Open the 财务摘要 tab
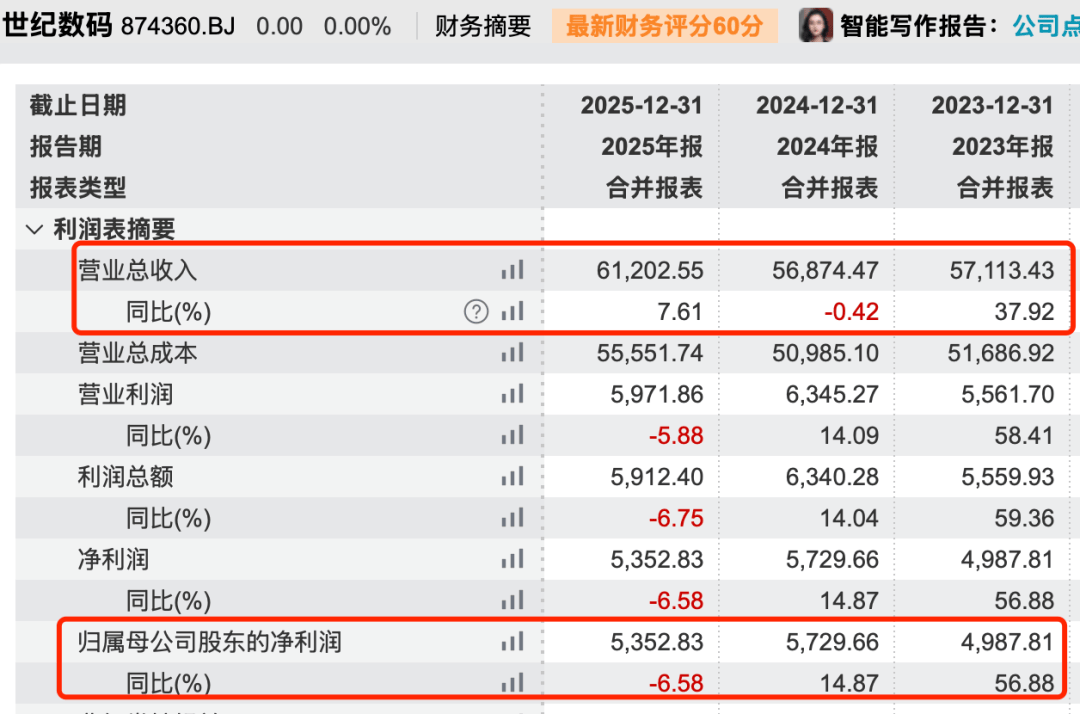 483,26
